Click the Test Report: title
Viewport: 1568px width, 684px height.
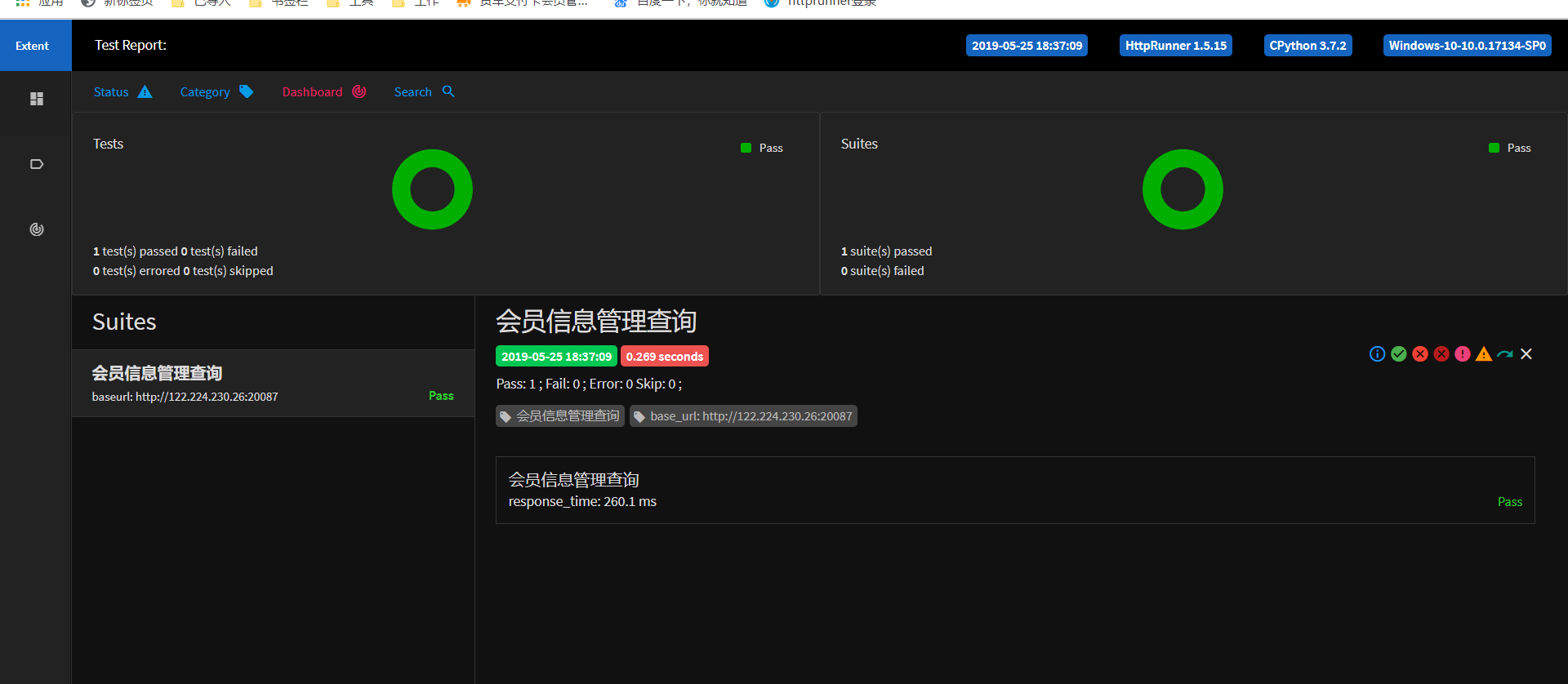(x=131, y=45)
